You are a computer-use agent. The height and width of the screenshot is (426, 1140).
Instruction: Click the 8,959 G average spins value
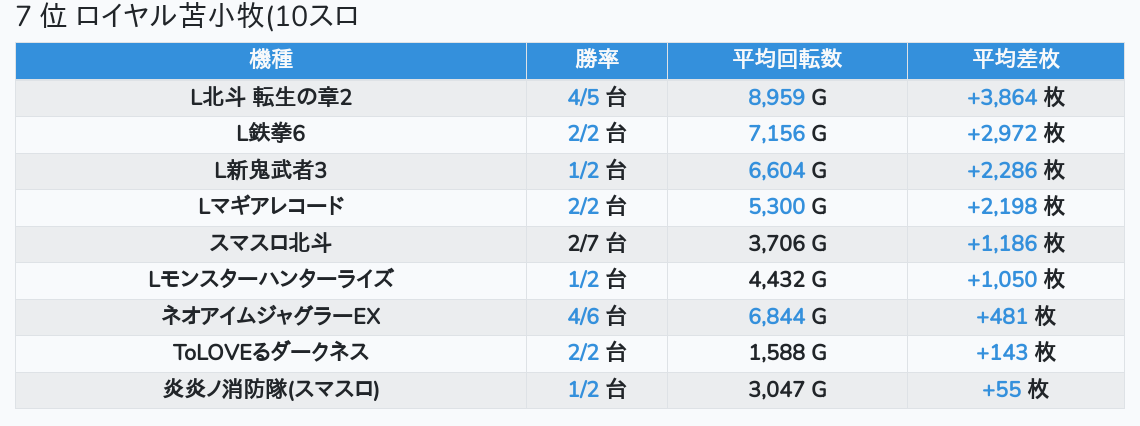click(x=787, y=98)
